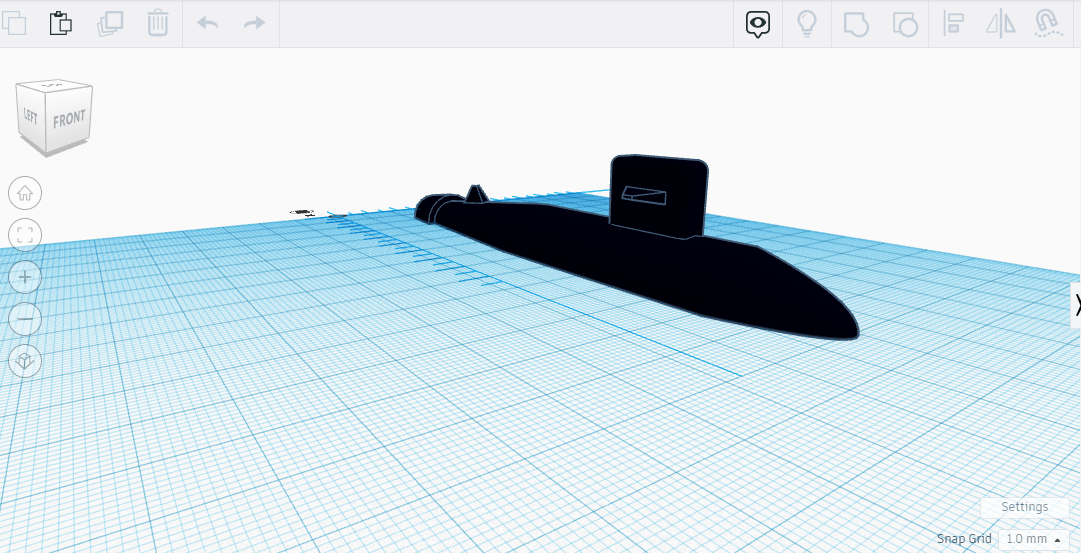The width and height of the screenshot is (1081, 553).
Task: Click the Copy icon in toolbar
Action: click(14, 23)
